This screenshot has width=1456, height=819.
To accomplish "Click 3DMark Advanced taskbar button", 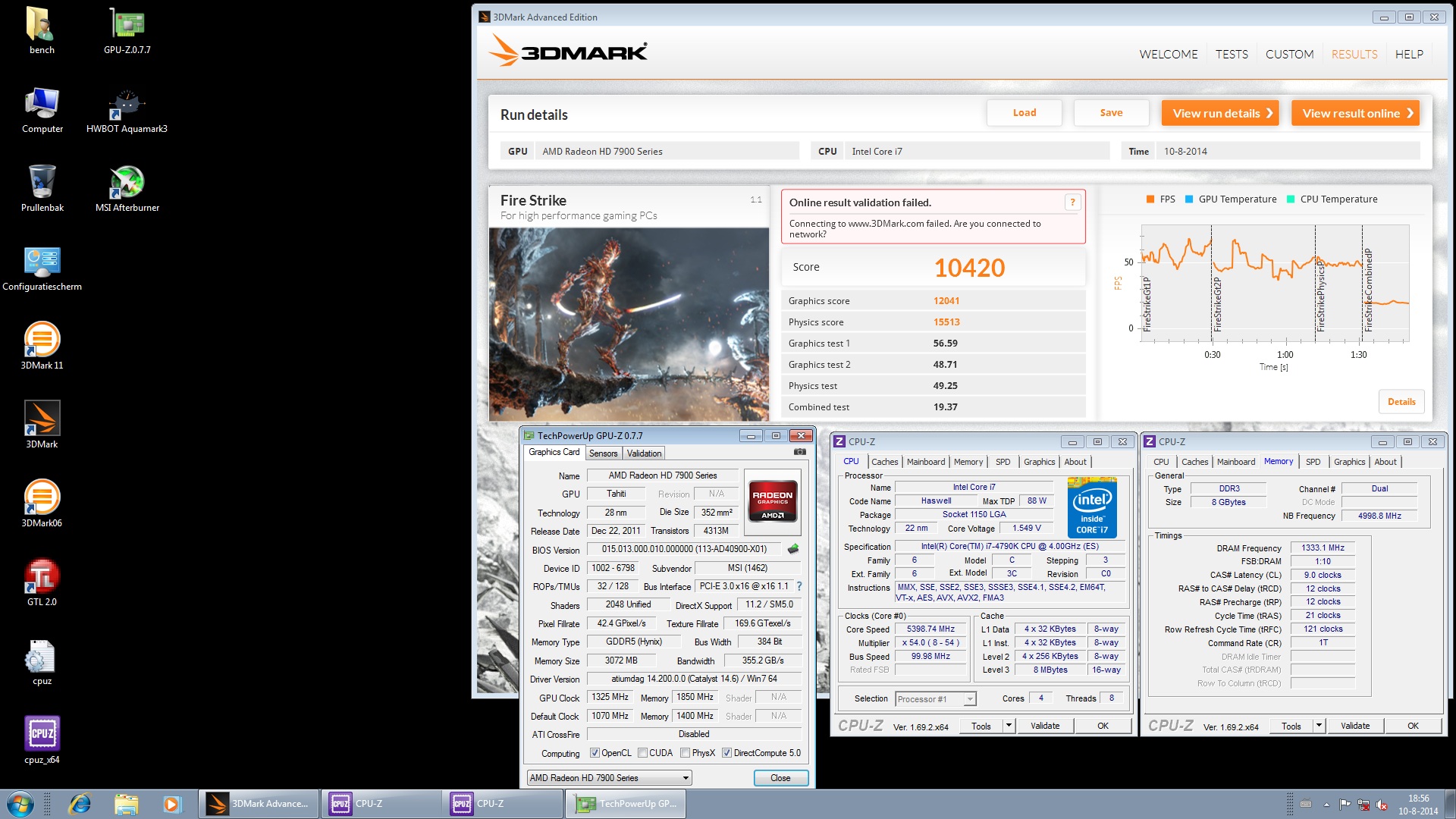I will (x=259, y=804).
